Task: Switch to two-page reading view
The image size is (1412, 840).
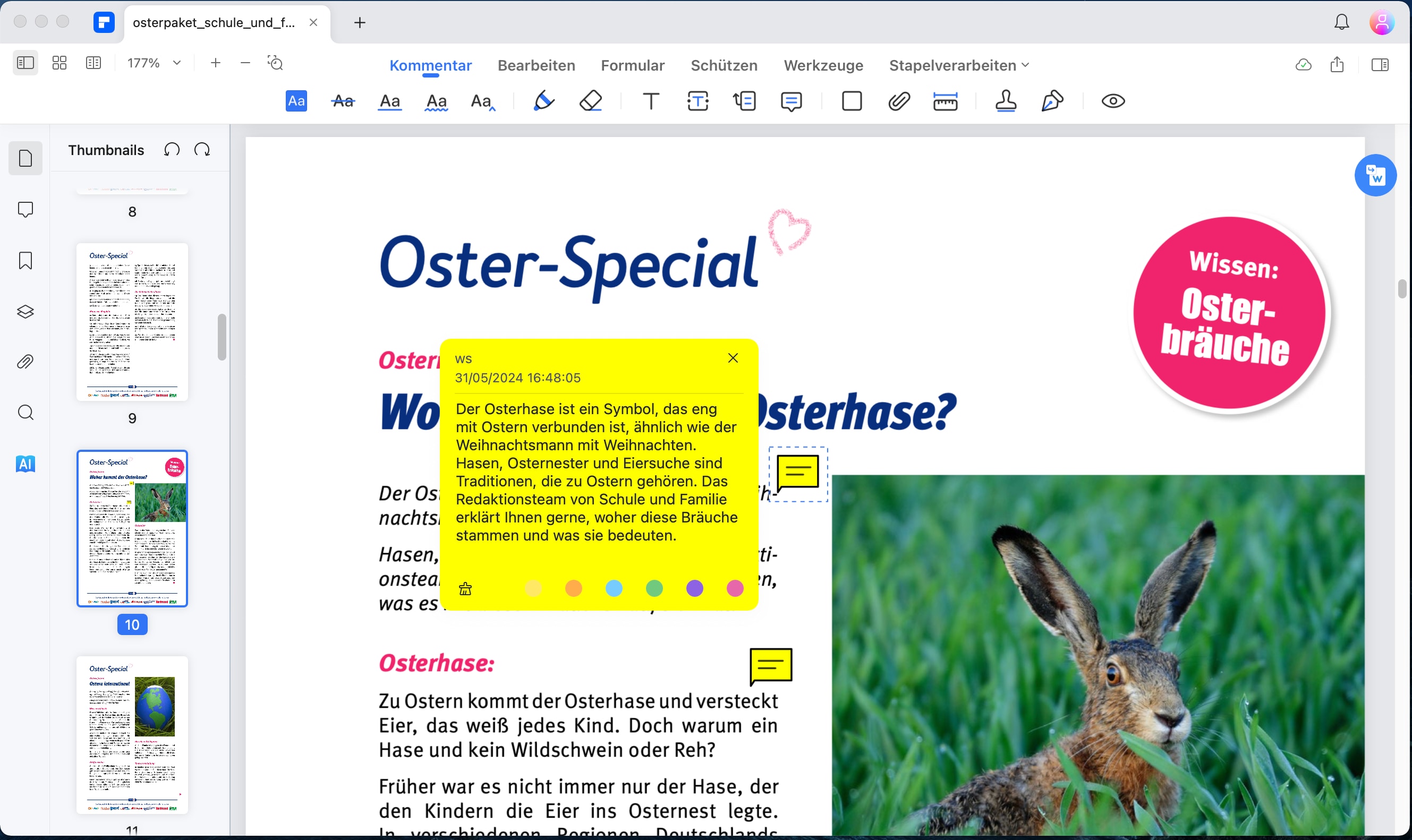Action: click(93, 63)
